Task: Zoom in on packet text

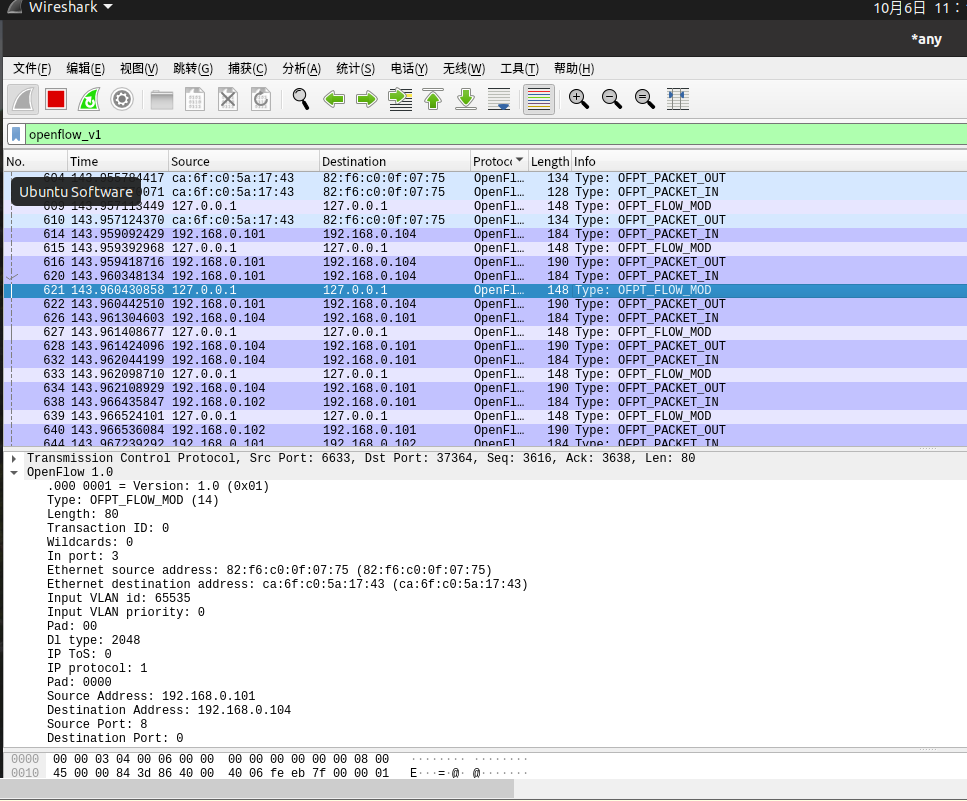Action: click(578, 99)
